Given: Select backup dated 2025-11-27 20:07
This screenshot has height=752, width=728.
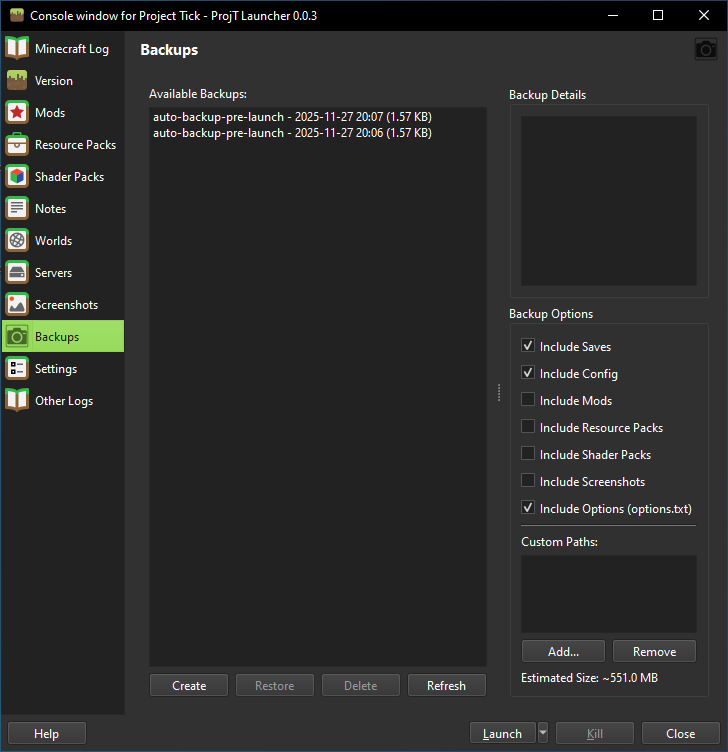Looking at the screenshot, I should pos(317,117).
